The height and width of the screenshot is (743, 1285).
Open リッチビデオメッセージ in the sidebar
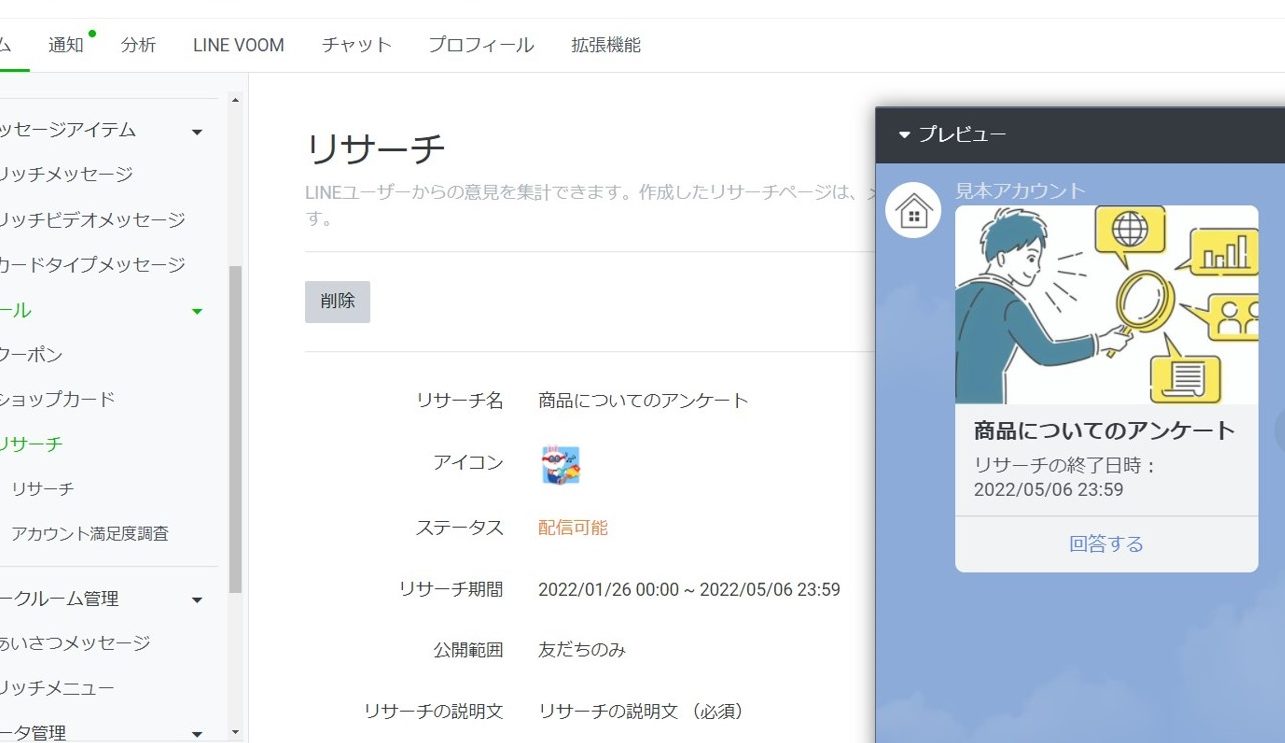point(93,220)
